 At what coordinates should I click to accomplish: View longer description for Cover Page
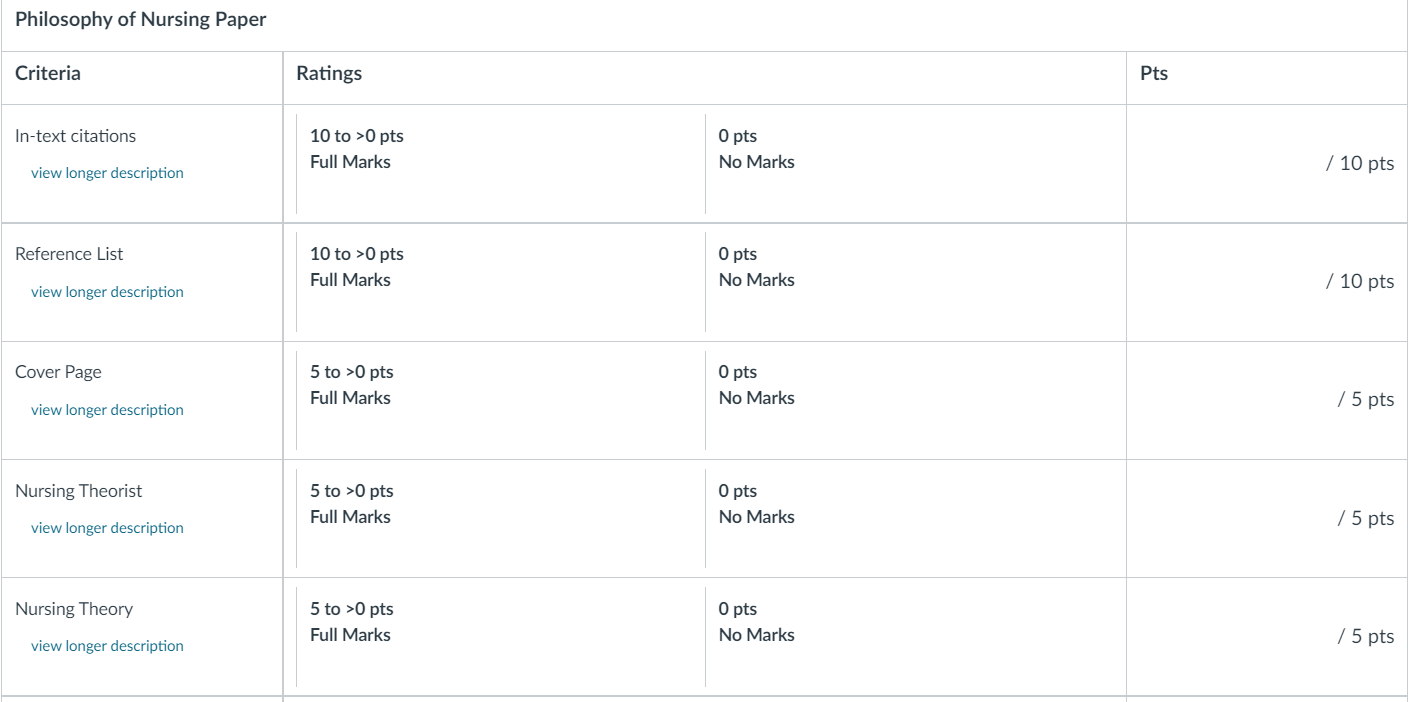[107, 410]
